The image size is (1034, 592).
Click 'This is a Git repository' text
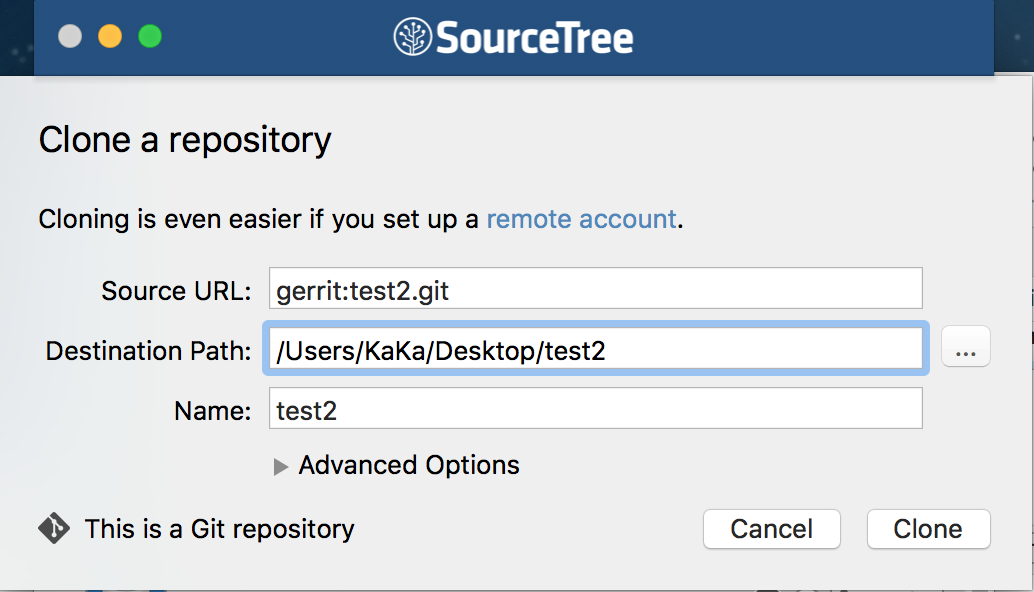click(x=220, y=529)
